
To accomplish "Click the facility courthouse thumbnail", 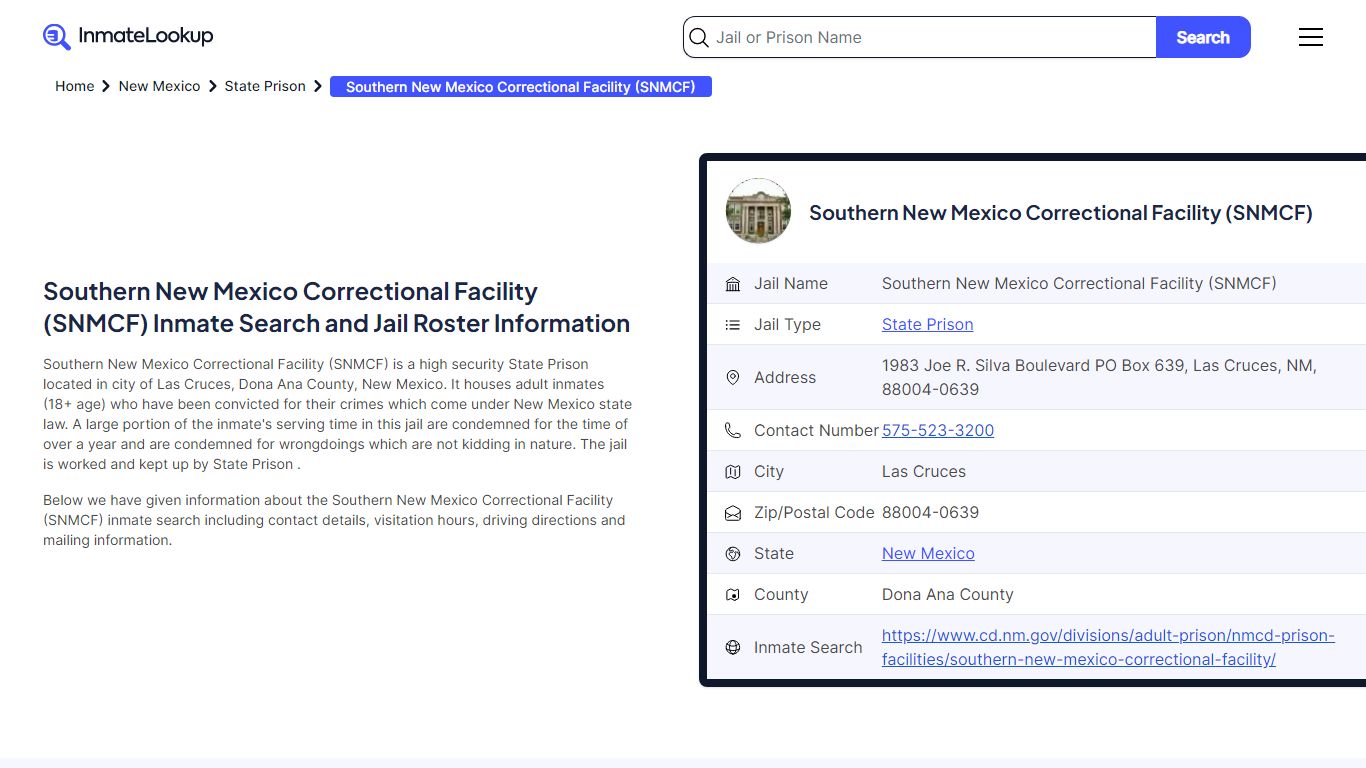I will (758, 211).
